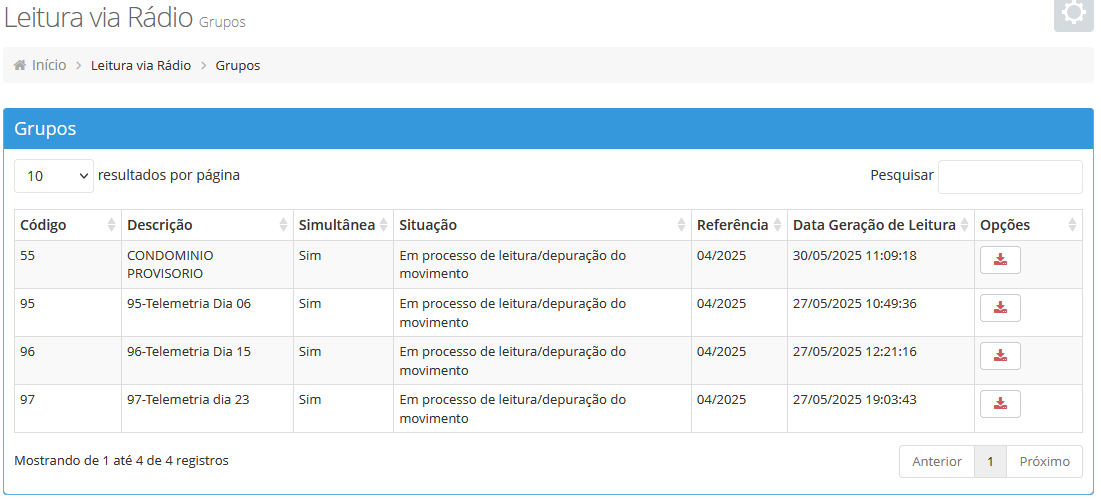
Task: Sort table by Código column
Action: coord(68,225)
